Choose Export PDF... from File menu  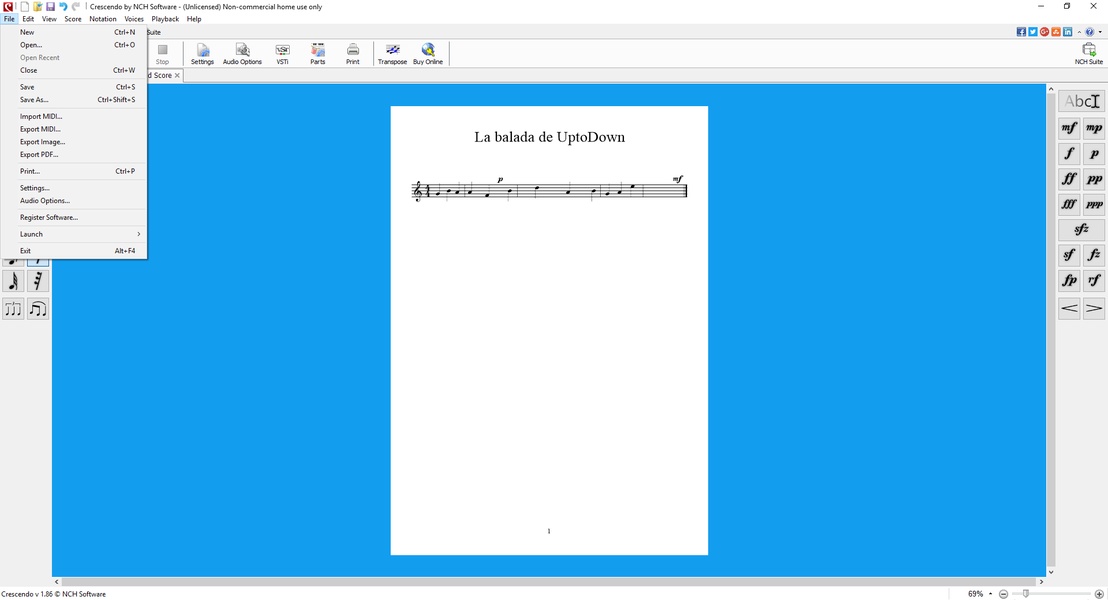tap(74, 155)
